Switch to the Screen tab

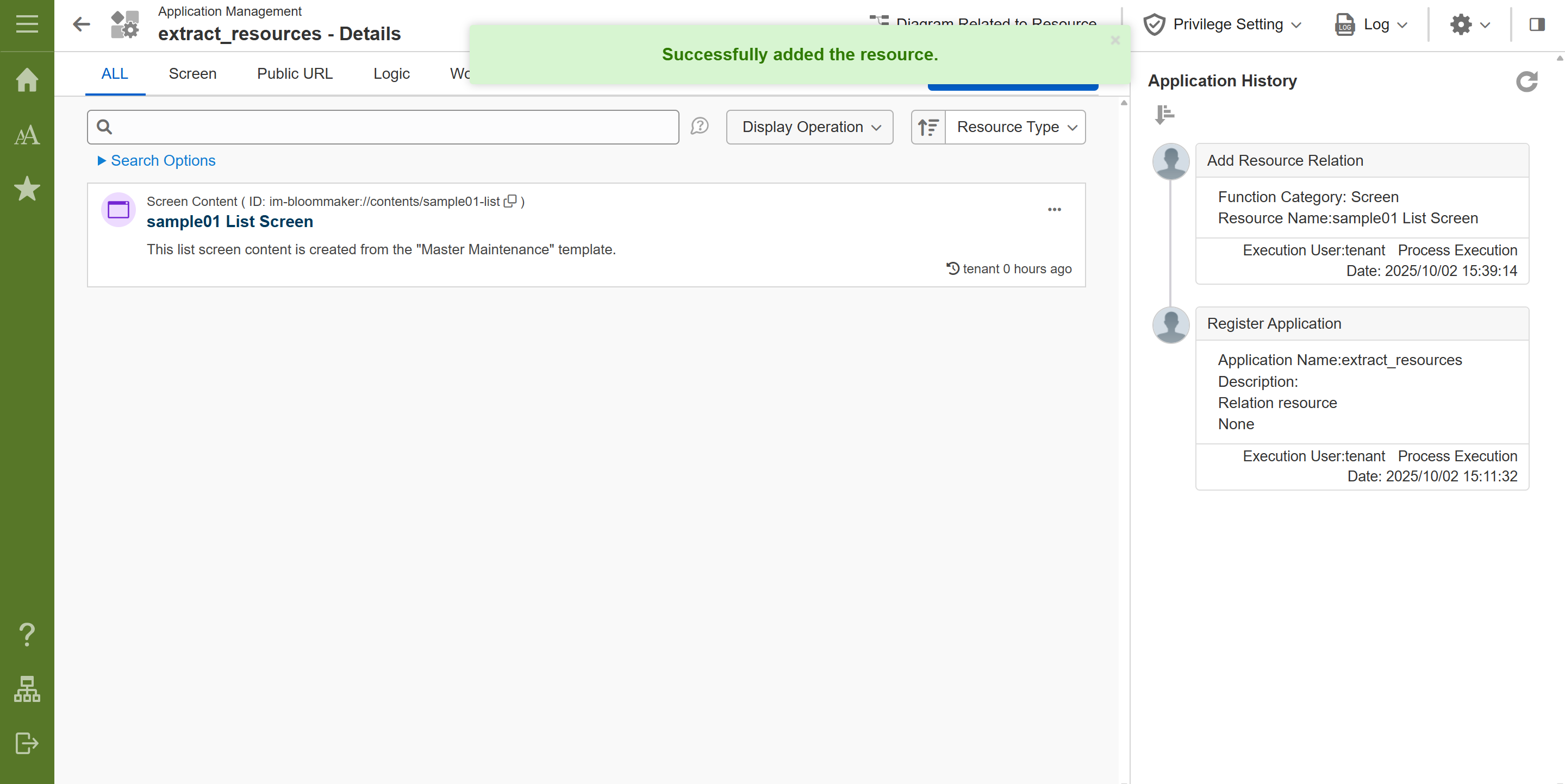[x=192, y=73]
